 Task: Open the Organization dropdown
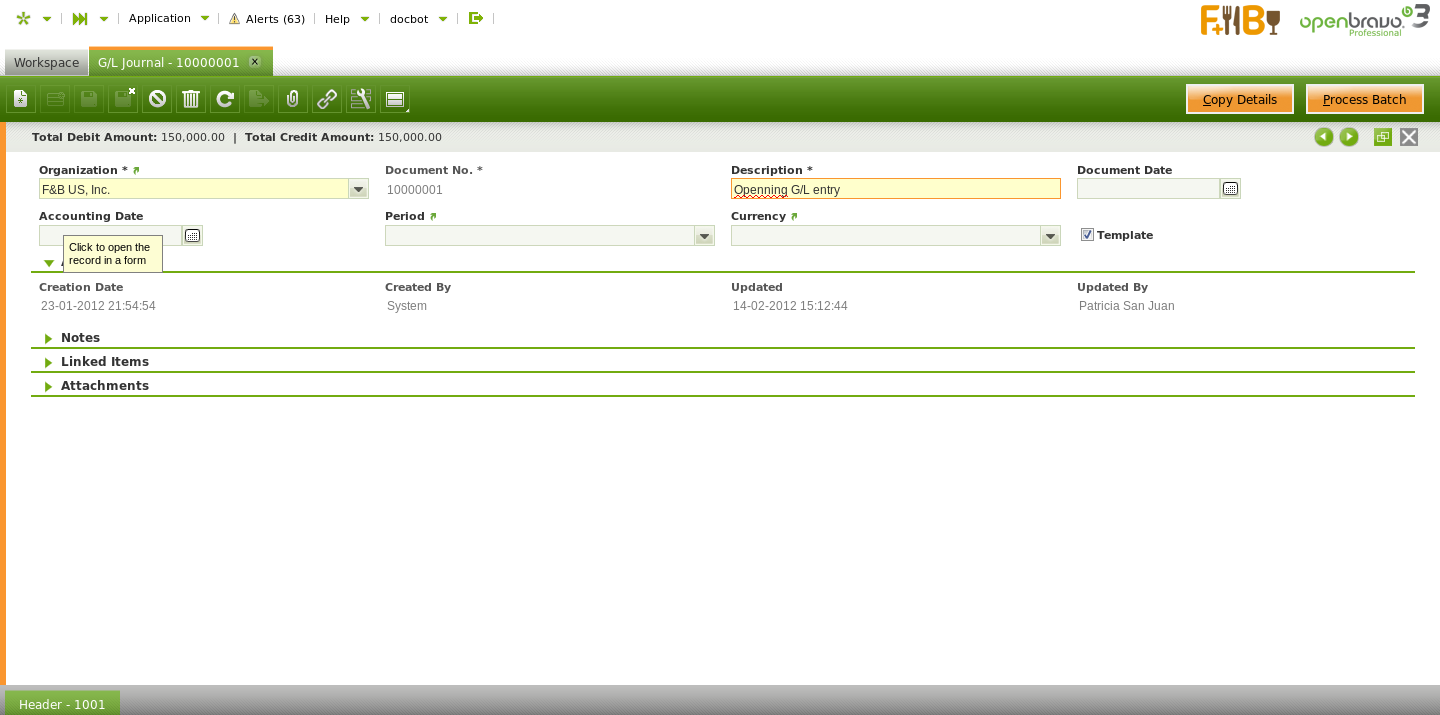[x=358, y=189]
